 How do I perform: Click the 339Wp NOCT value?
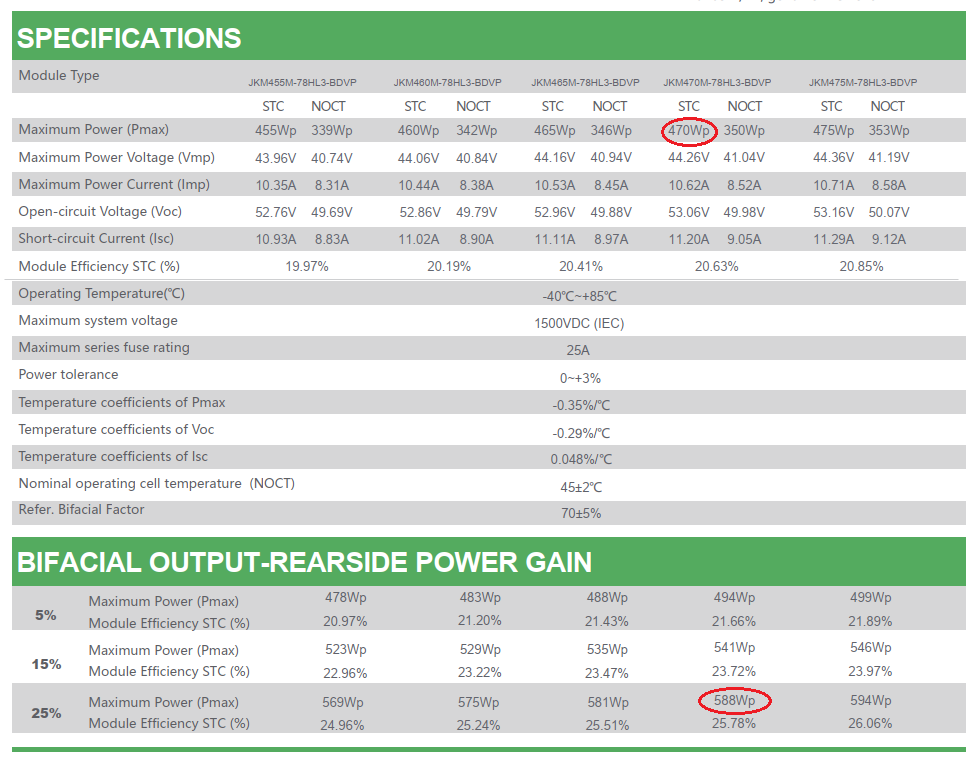(332, 131)
